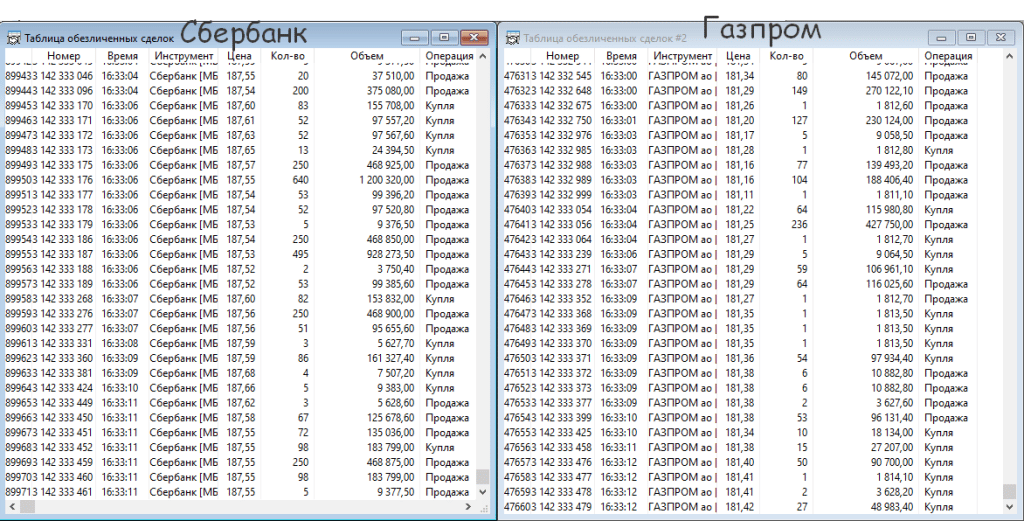Sort Sberbank table by Цена column header
This screenshot has height=521, width=1024.
click(x=239, y=57)
